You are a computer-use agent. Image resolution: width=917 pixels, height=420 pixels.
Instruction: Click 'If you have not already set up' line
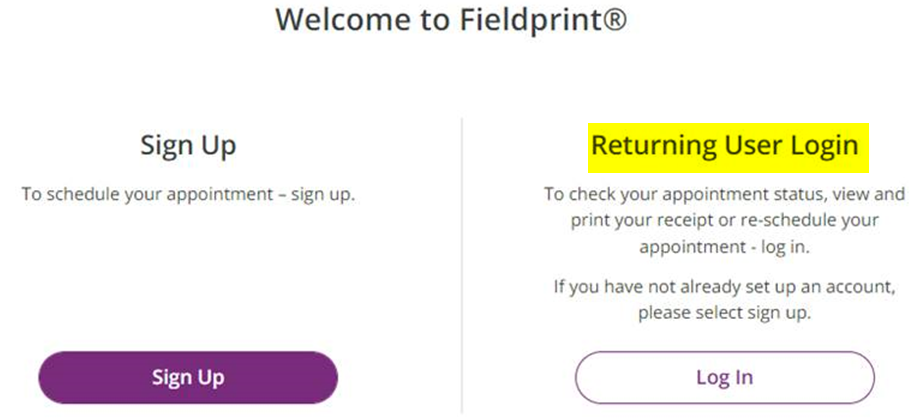click(x=724, y=287)
